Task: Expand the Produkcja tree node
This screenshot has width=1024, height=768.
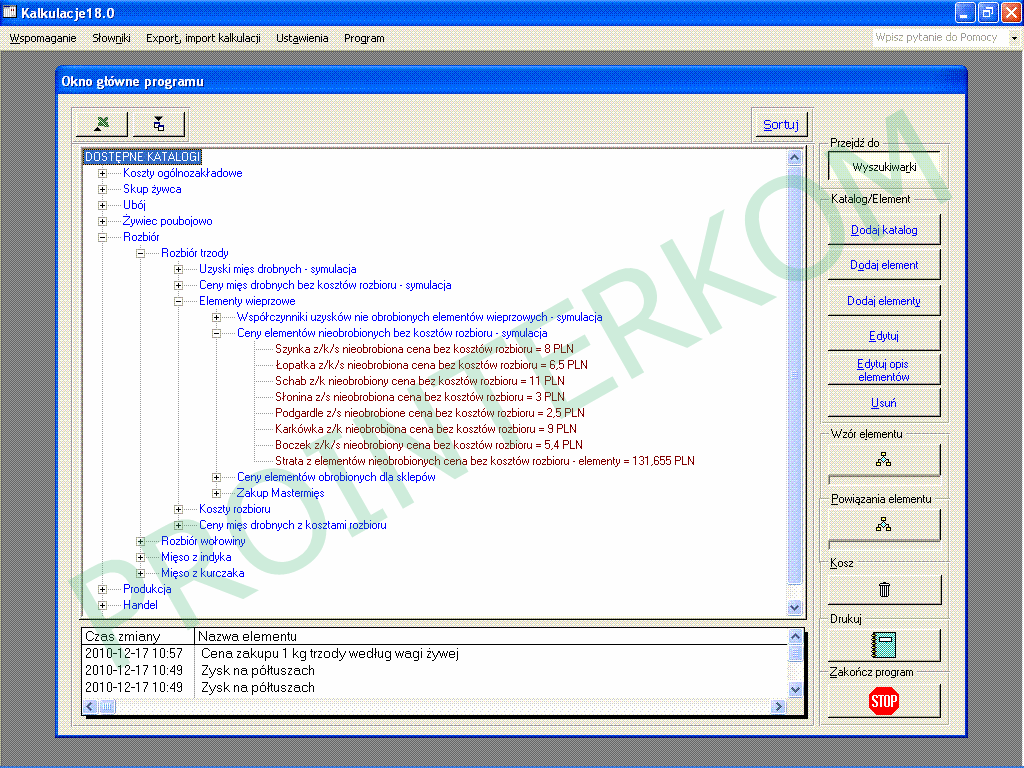Action: (102, 589)
